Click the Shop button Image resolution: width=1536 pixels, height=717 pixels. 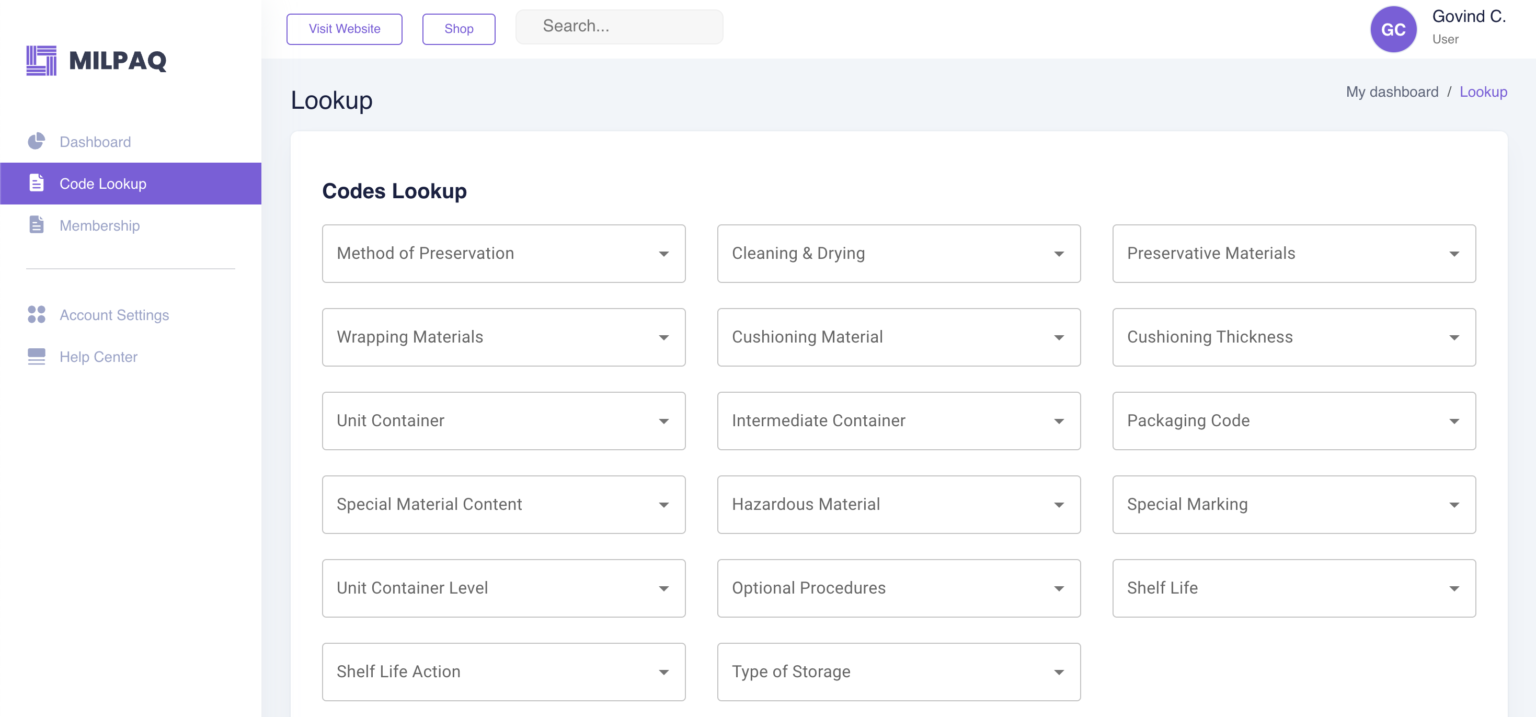459,29
